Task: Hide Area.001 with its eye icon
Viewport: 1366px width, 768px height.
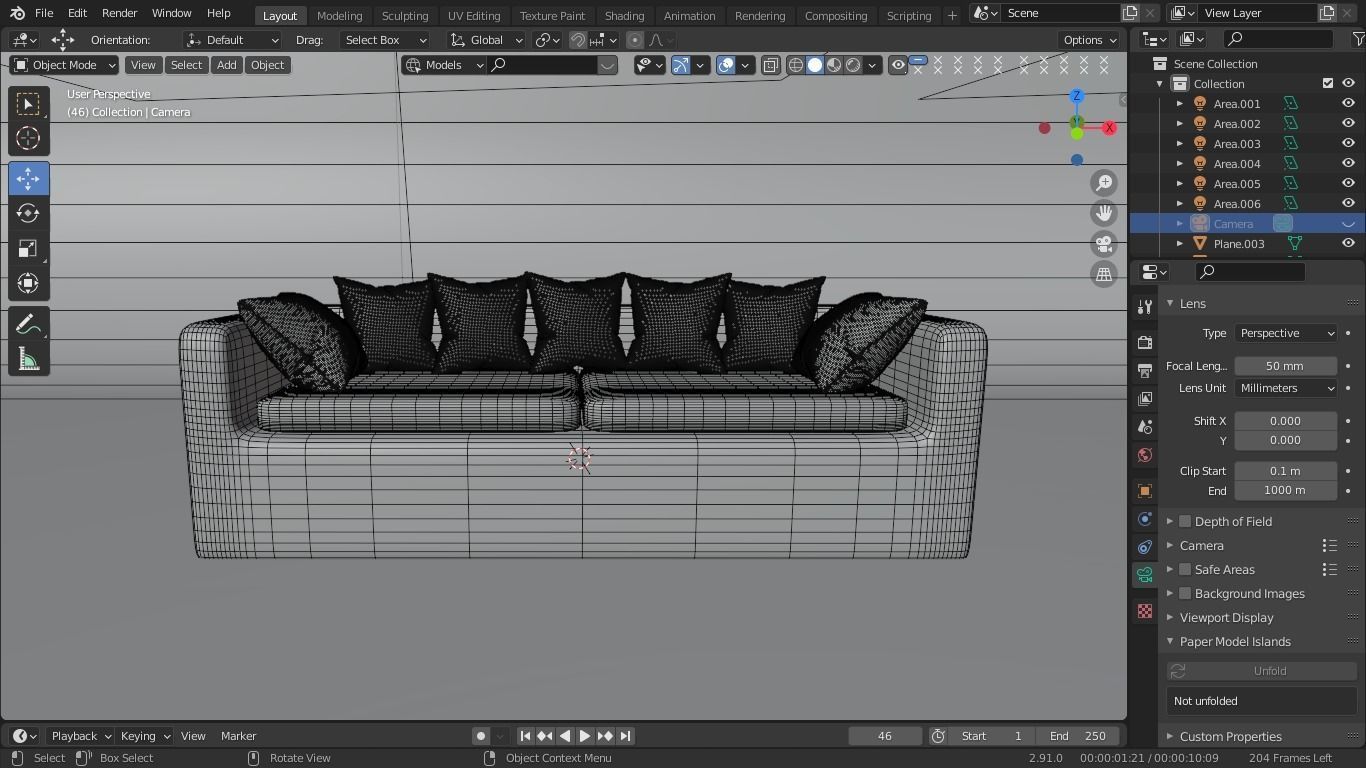Action: pos(1348,103)
